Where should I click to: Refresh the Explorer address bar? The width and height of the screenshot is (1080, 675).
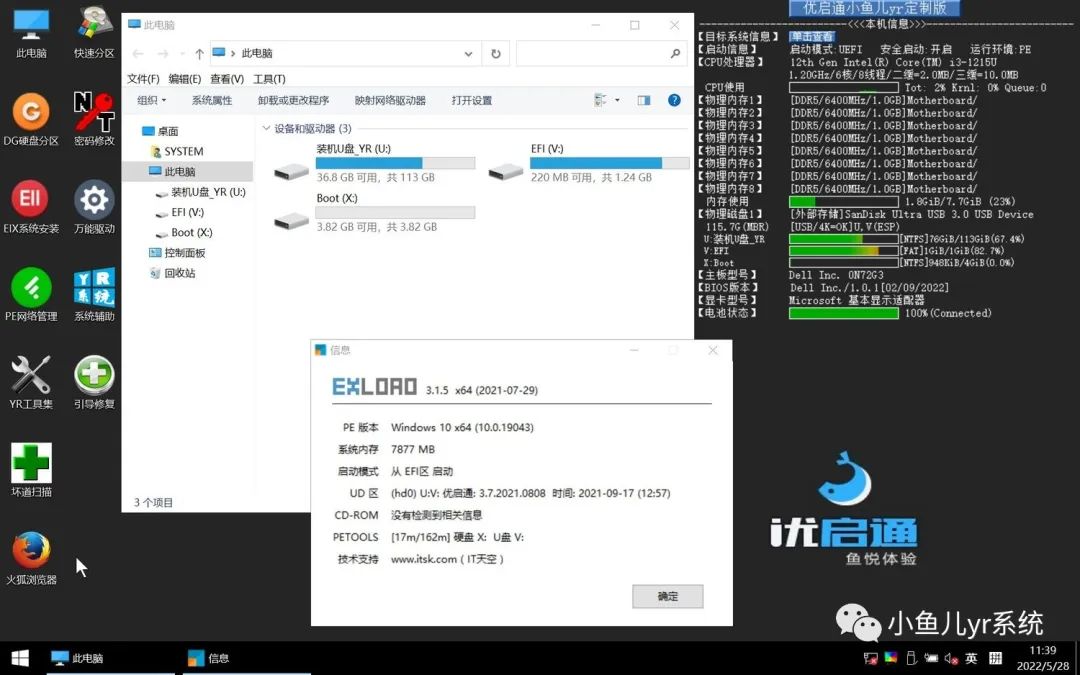coord(495,54)
